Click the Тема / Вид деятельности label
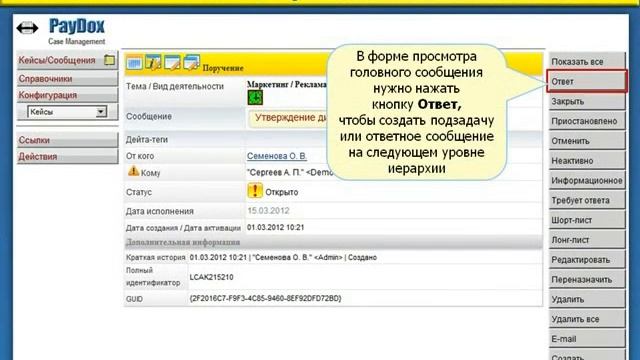Viewport: 640px width, 360px height. pyautogui.click(x=175, y=87)
